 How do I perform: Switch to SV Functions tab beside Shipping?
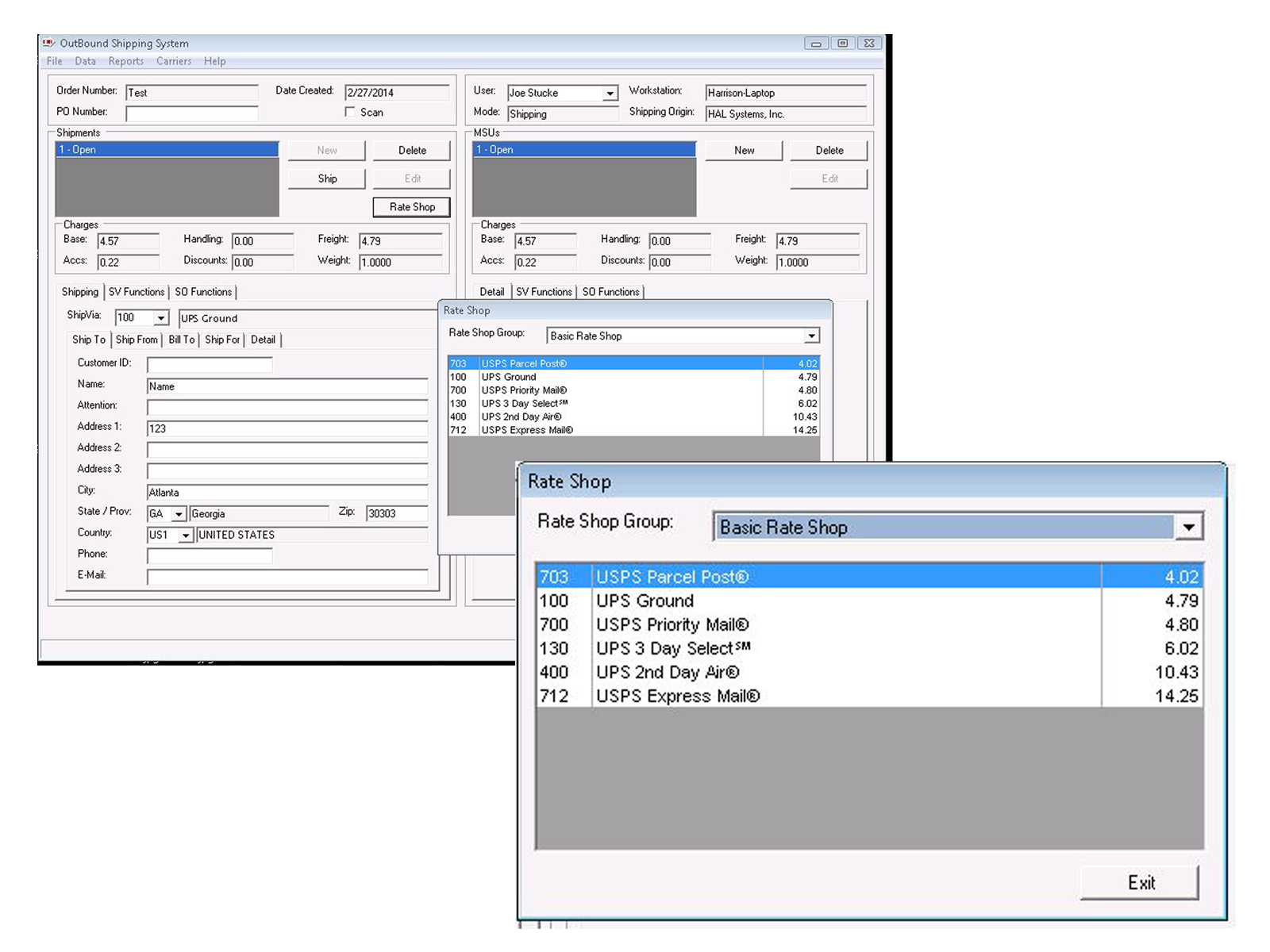point(137,292)
